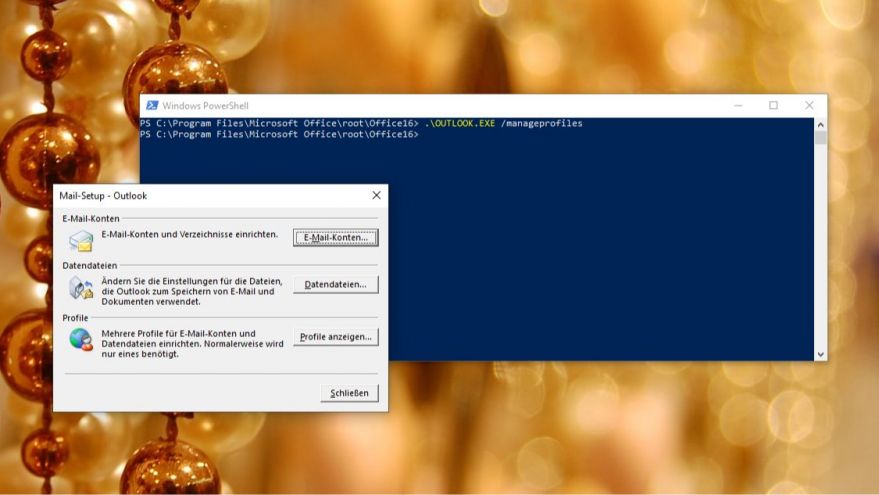Click the 'Windows PowerShell' title text
The image size is (879, 495).
tap(205, 105)
